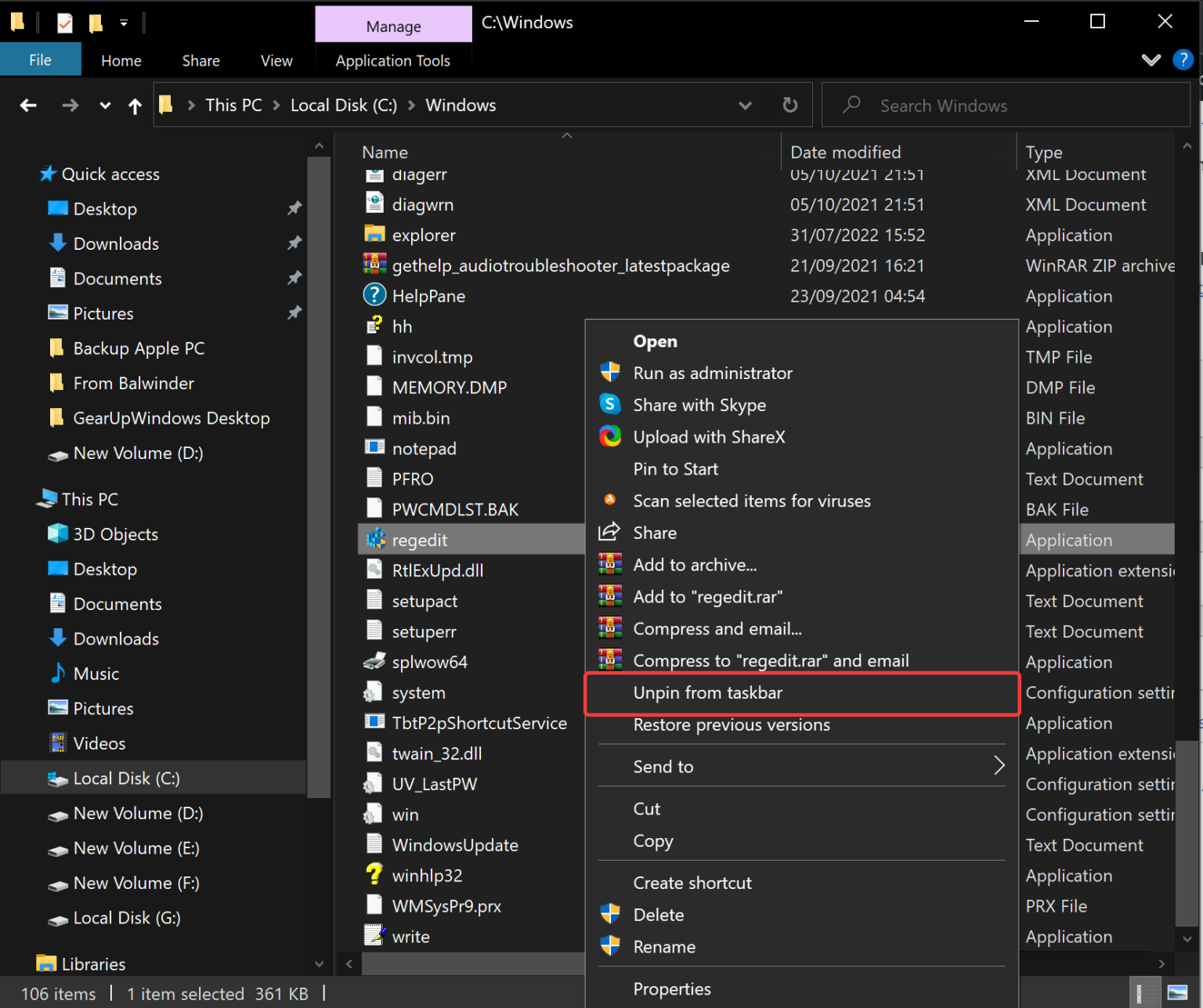Image resolution: width=1203 pixels, height=1008 pixels.
Task: Click the refresh icon in the address bar
Action: click(789, 105)
